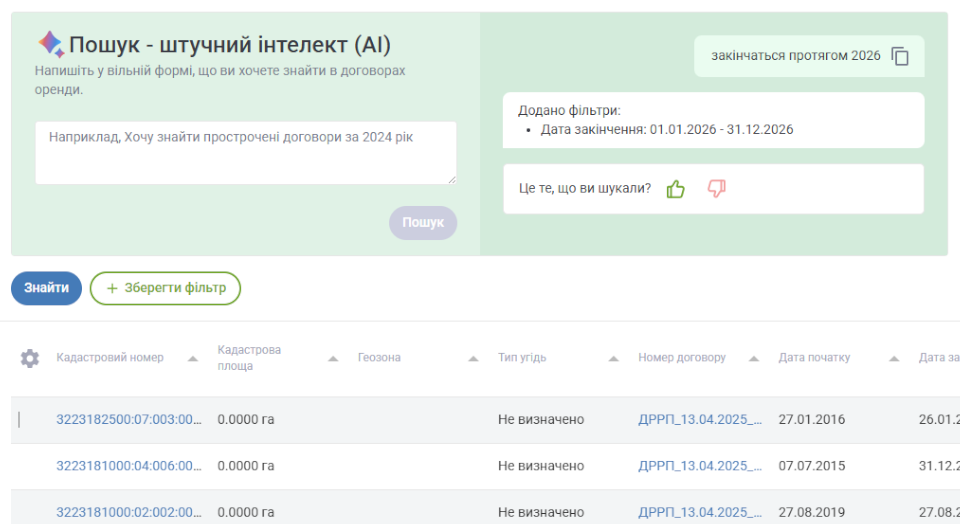This screenshot has height=524, width=960.
Task: Click 'Це те, що ви шукали?' text
Action: (x=585, y=189)
